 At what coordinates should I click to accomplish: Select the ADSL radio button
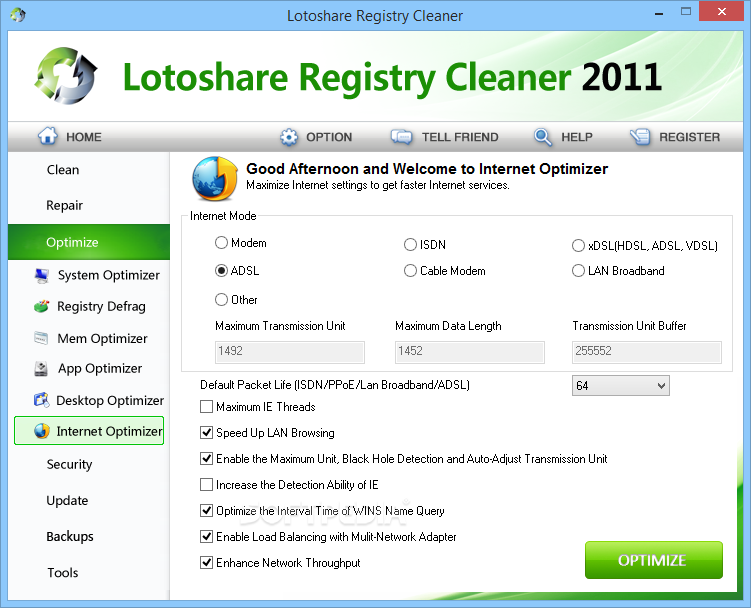(x=221, y=271)
